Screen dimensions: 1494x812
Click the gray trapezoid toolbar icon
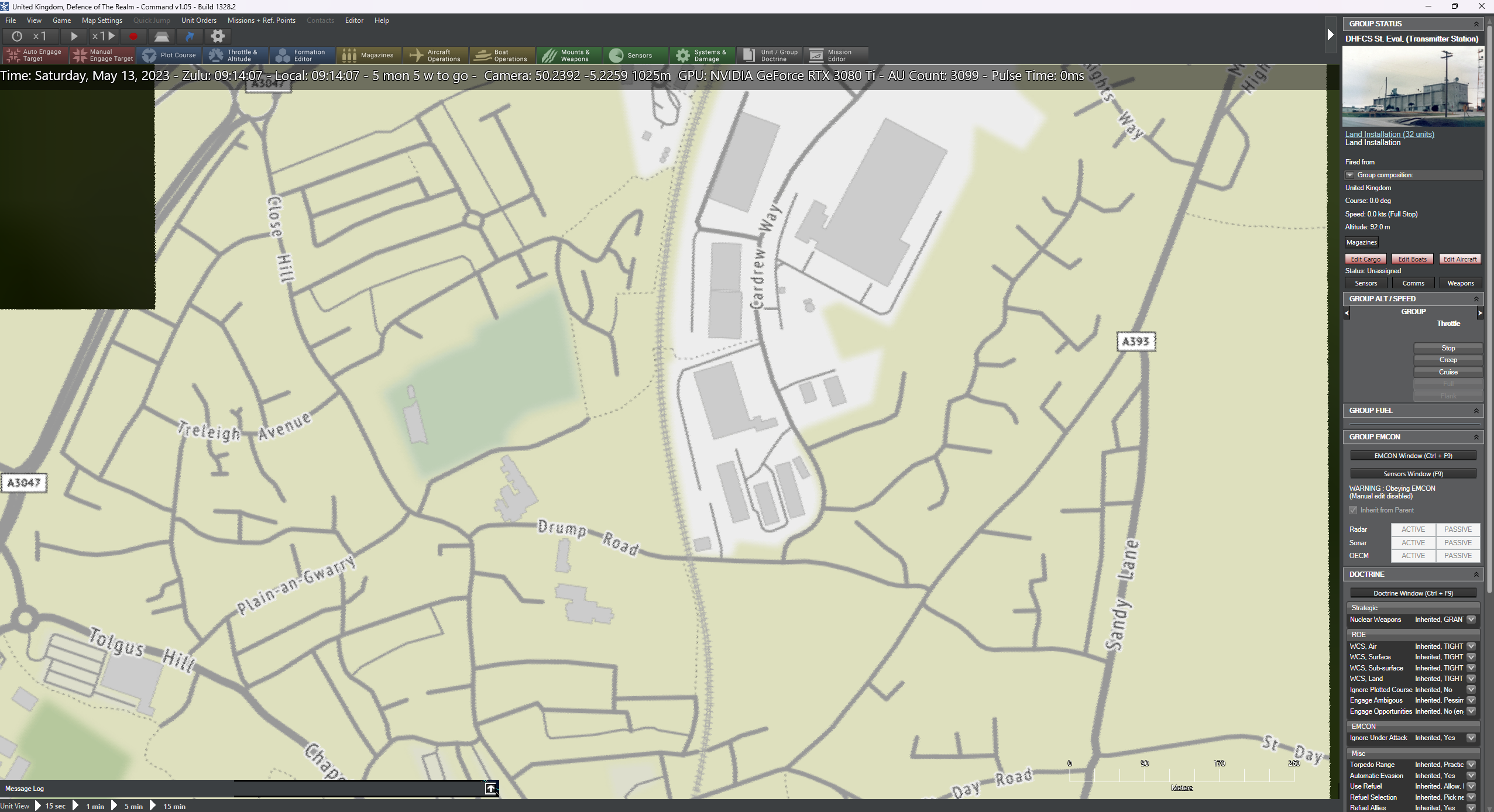pos(162,36)
